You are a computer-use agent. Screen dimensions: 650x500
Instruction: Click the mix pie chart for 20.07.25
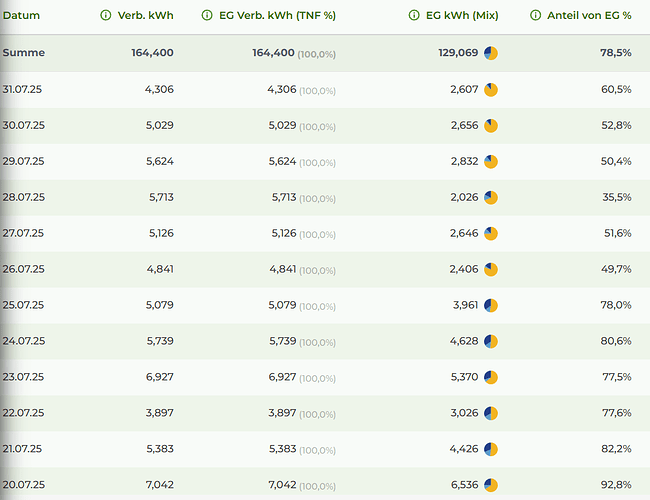(x=491, y=485)
